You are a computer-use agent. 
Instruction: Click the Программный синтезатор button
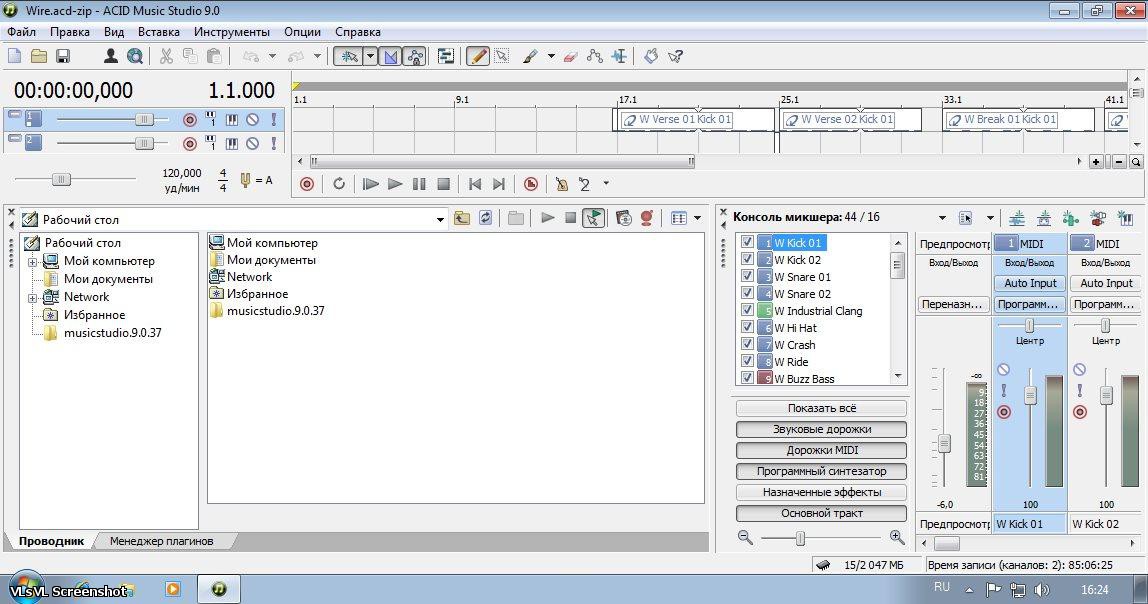[821, 471]
